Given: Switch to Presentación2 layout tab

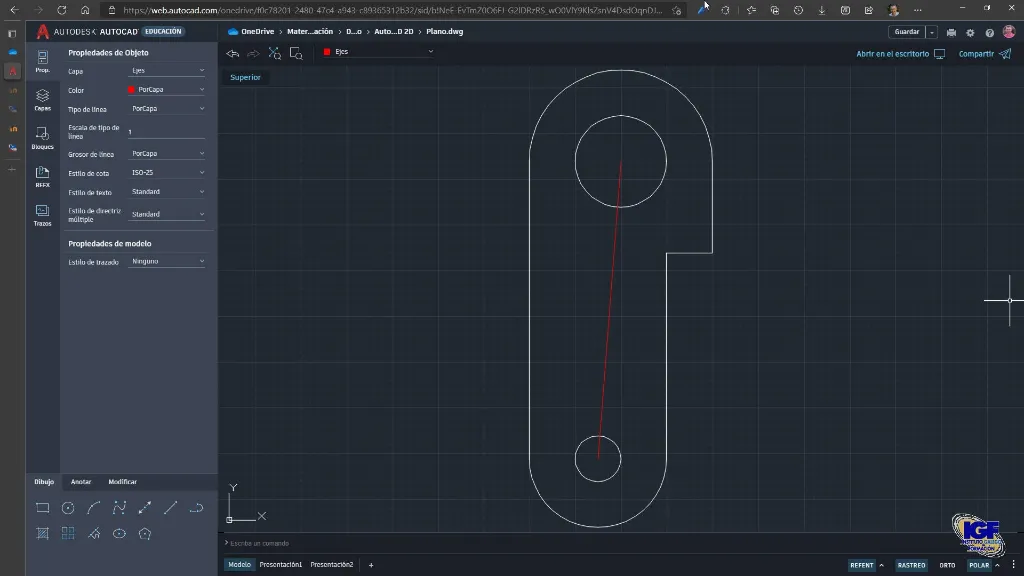Looking at the screenshot, I should pyautogui.click(x=332, y=565).
